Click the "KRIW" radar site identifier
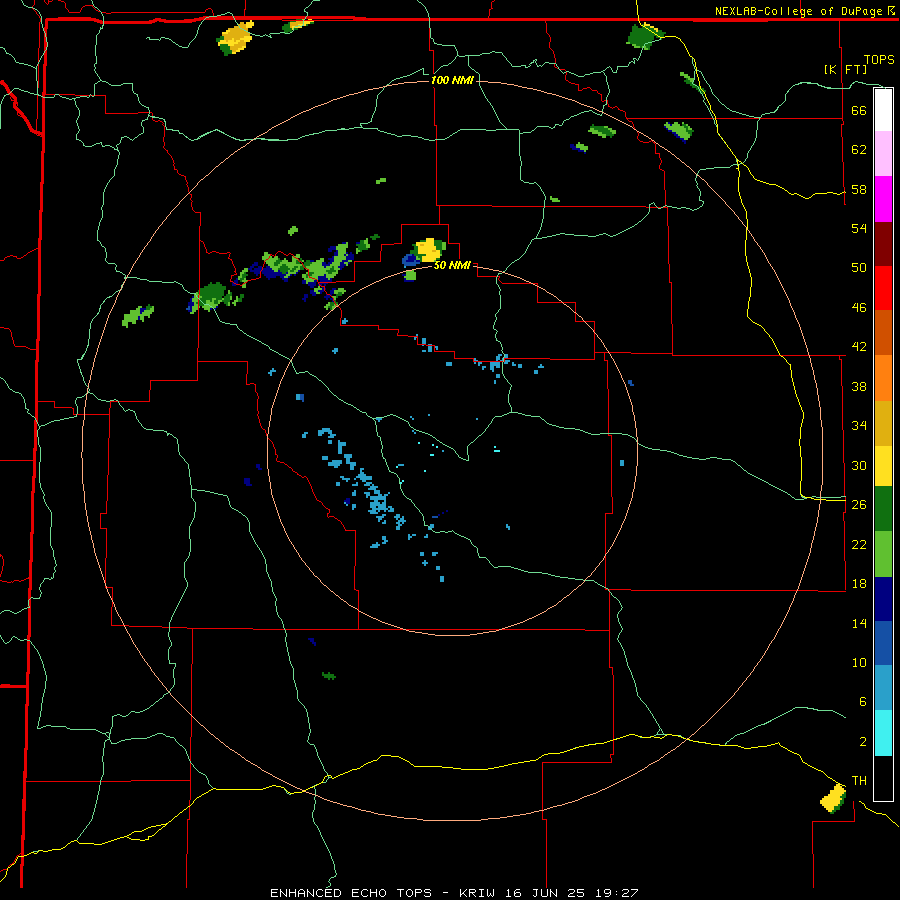Viewport: 900px width, 900px height. point(476,893)
